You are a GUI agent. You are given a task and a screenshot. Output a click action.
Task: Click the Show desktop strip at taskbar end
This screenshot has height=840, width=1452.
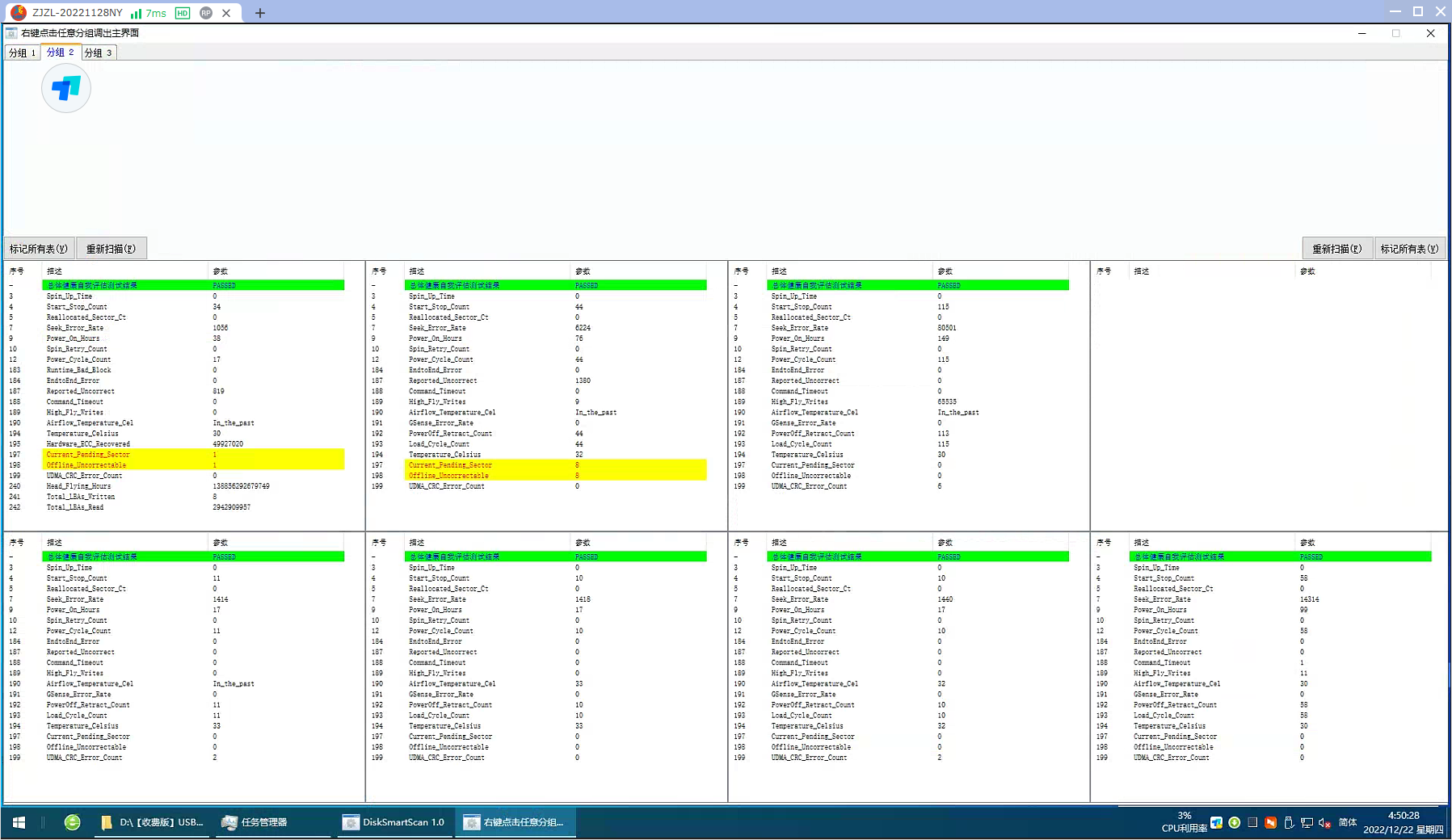click(1449, 822)
